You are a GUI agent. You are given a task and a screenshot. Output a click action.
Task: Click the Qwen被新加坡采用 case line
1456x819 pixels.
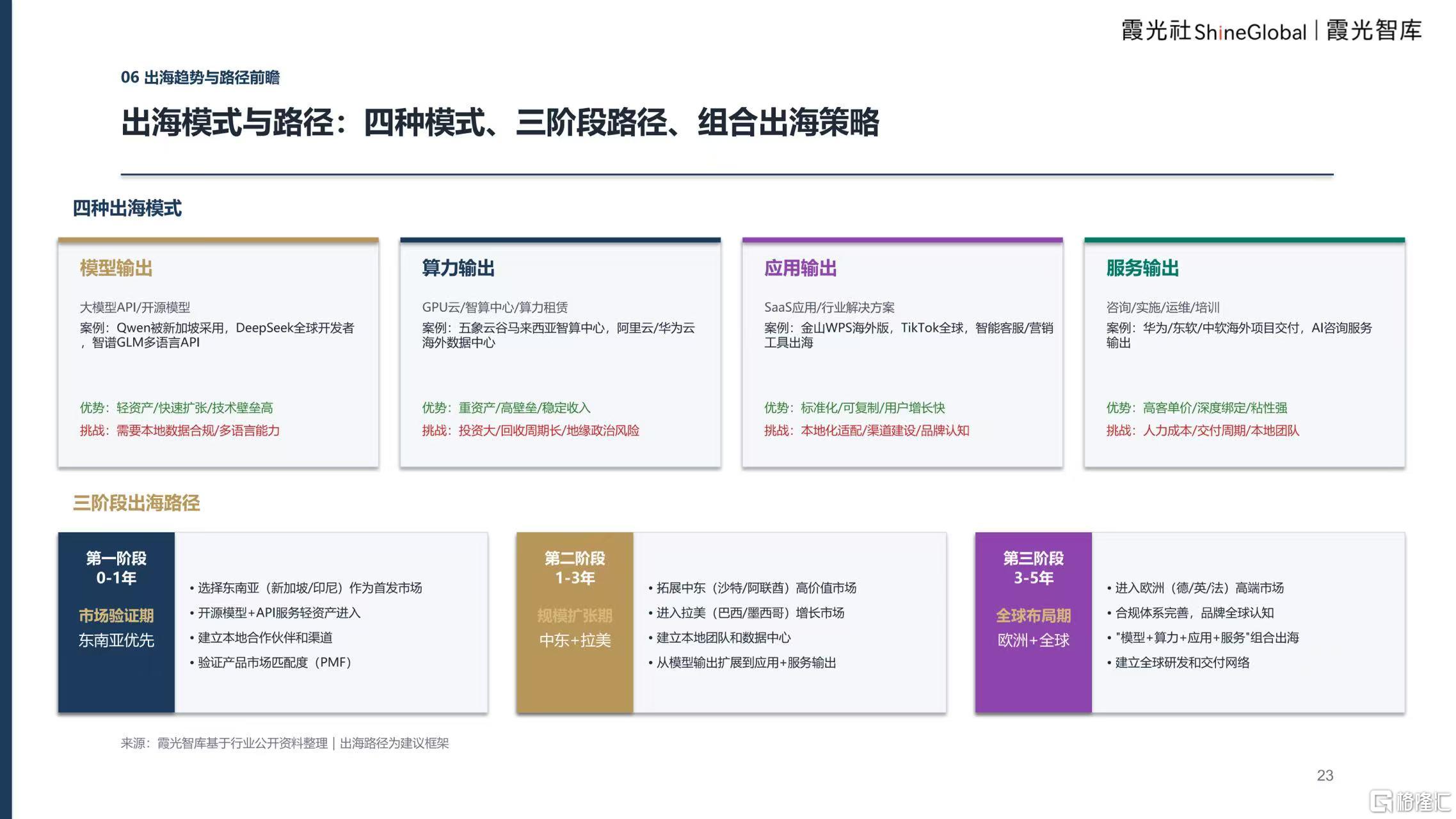217,335
